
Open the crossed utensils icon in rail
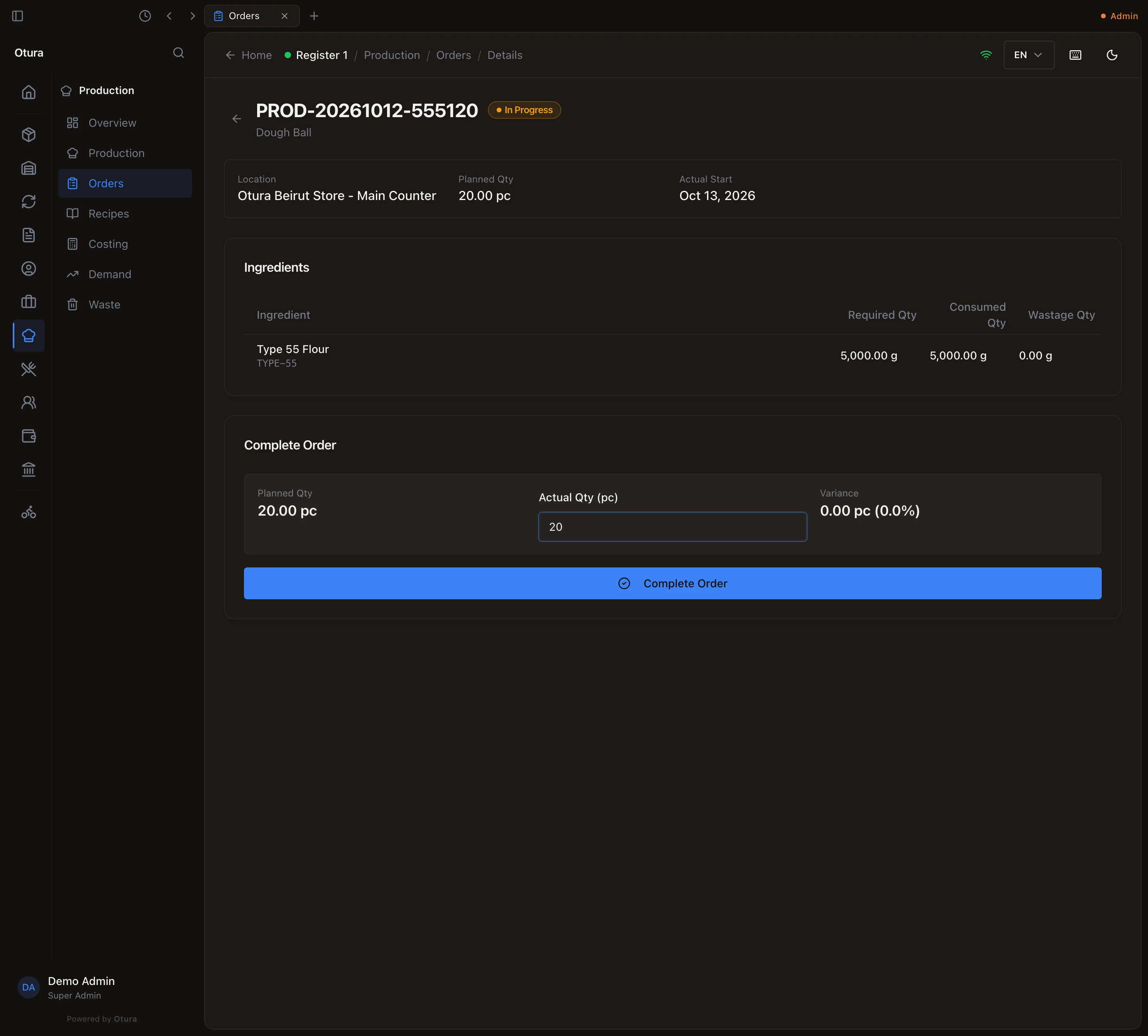coord(28,369)
